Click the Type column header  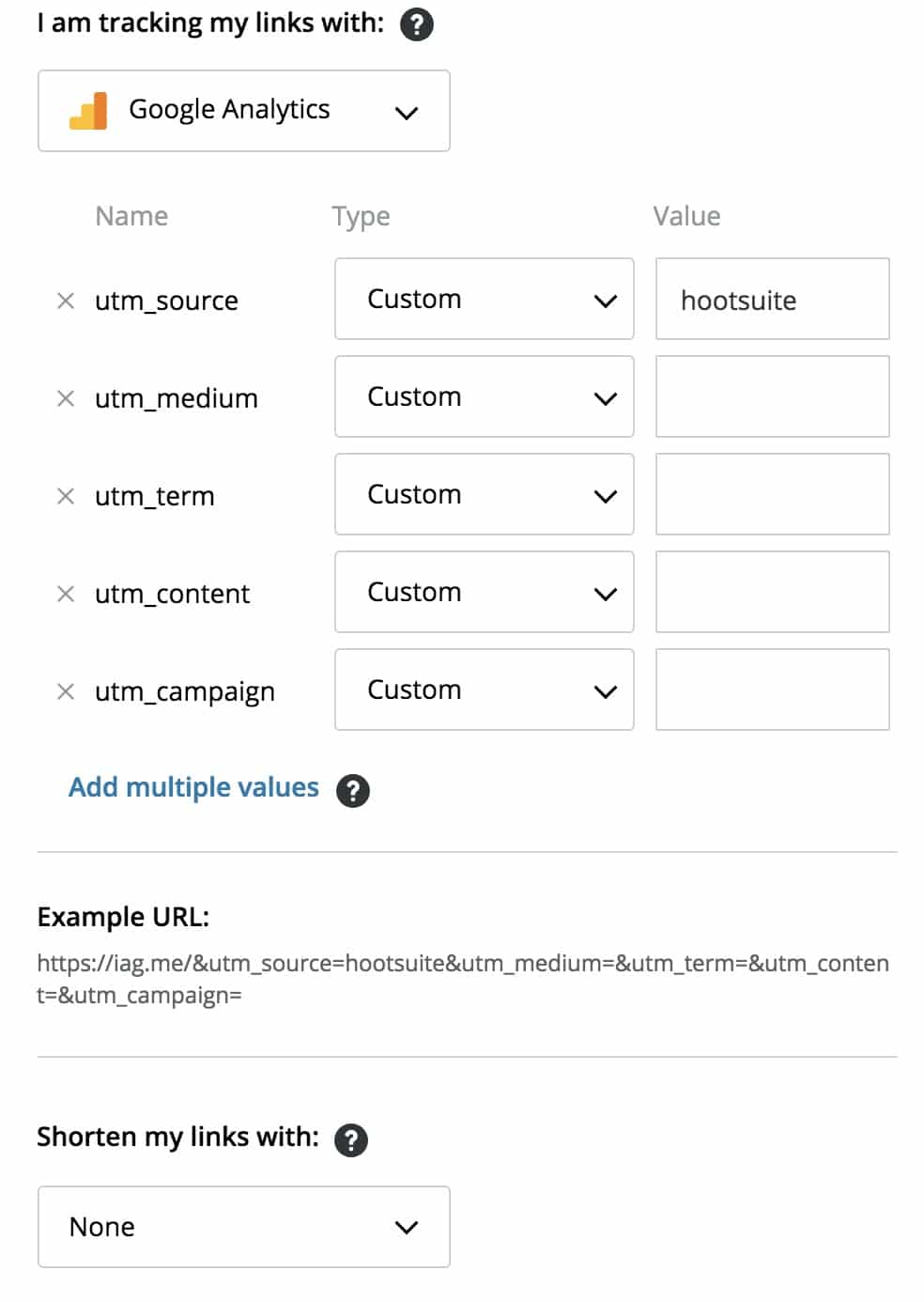(362, 217)
